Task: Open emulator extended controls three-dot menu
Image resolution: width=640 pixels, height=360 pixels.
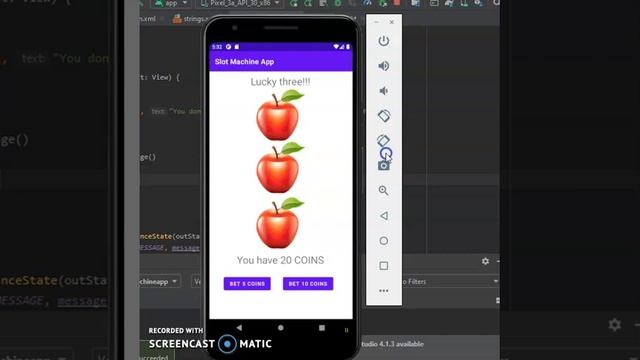Action: [383, 291]
